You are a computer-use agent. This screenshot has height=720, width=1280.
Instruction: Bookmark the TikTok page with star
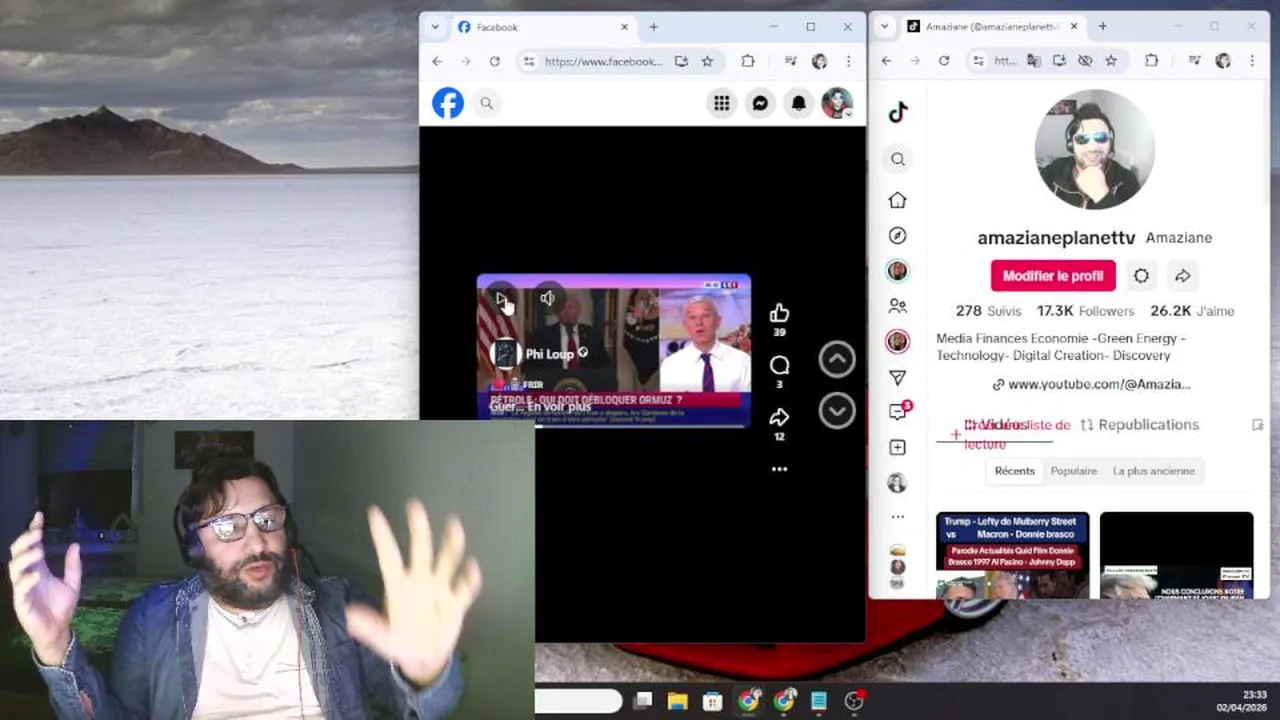tap(1110, 61)
